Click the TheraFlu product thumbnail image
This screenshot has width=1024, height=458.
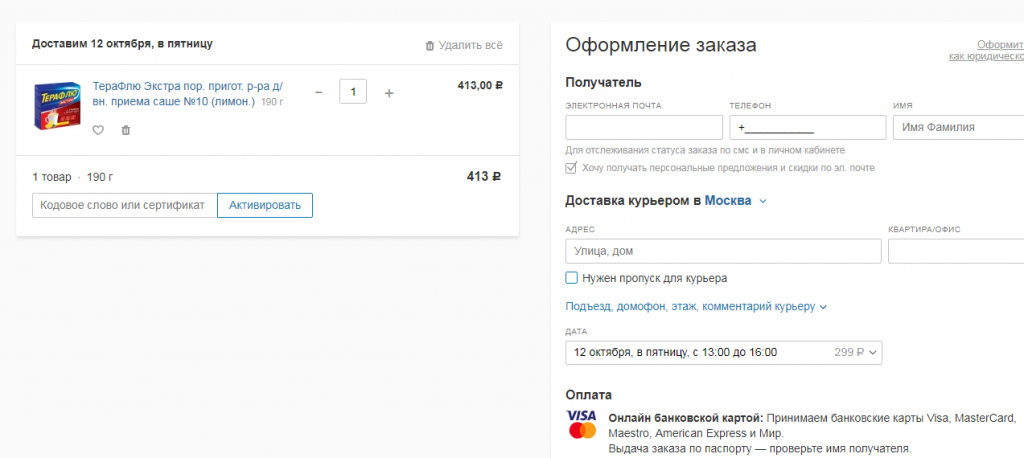[57, 104]
